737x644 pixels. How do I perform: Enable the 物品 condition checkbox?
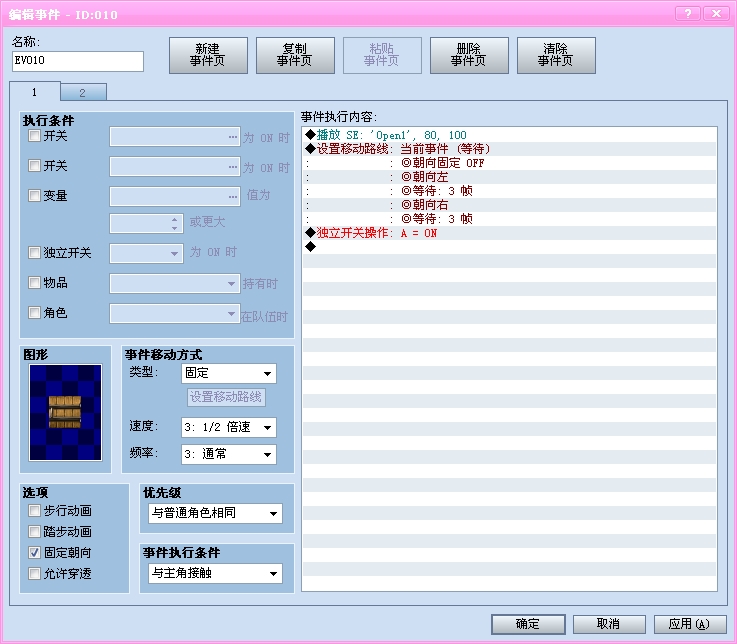click(34, 283)
